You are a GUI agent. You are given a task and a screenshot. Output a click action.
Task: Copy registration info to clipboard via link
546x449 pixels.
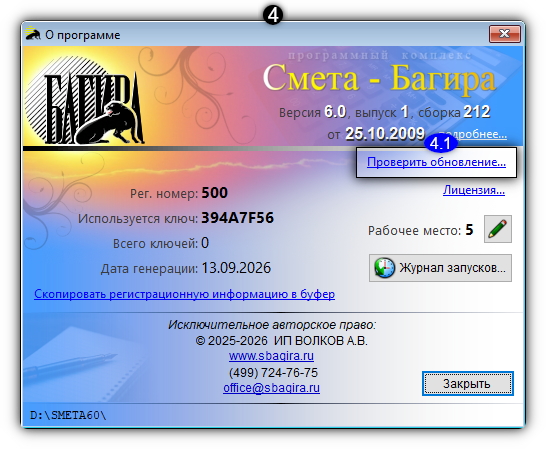pyautogui.click(x=185, y=294)
